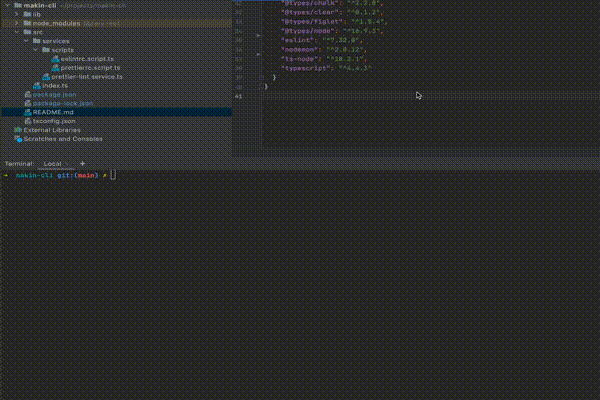Click the fold marker on line 39

tap(261, 78)
